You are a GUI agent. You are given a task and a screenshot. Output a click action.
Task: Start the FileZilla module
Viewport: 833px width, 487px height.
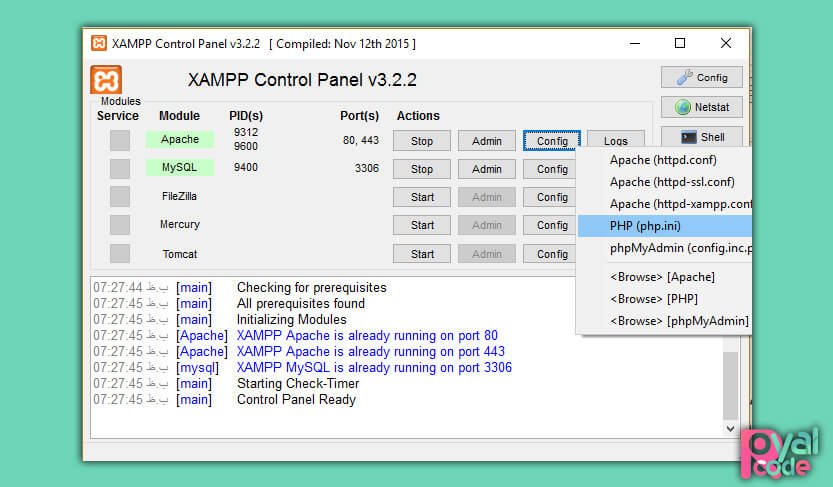[422, 197]
